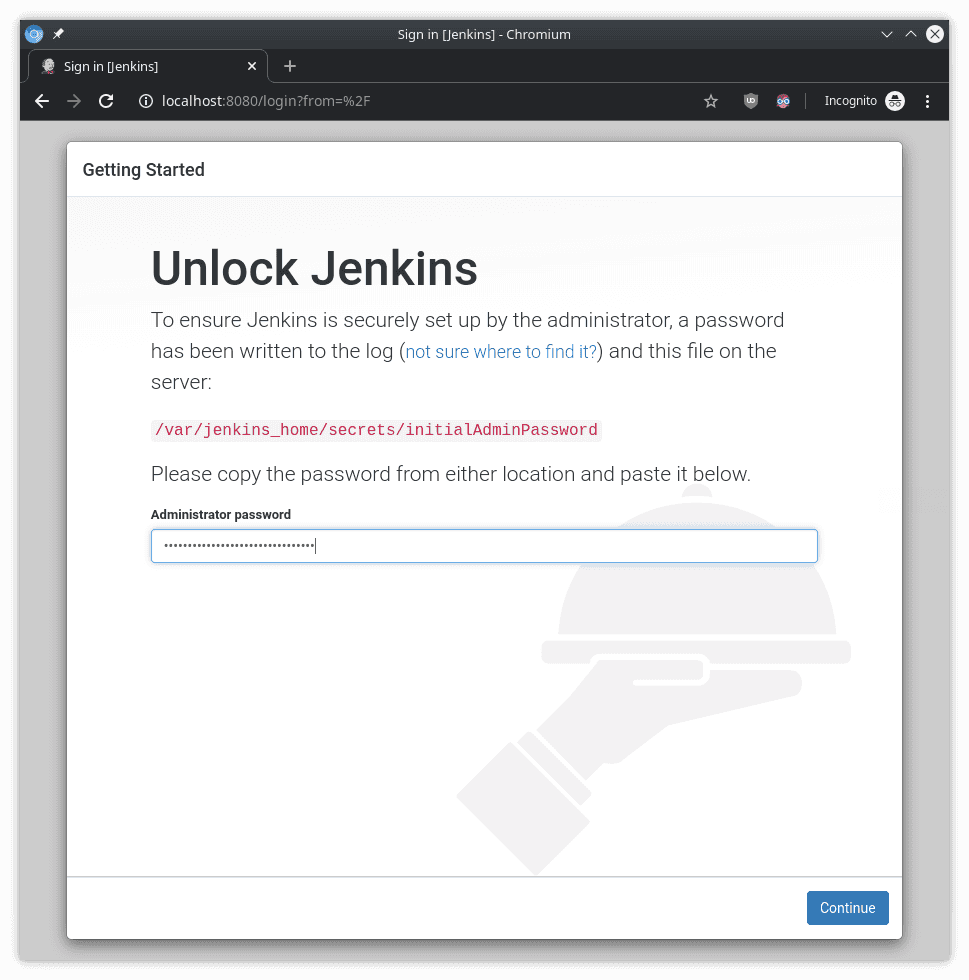Open the Chromium three-dot menu
This screenshot has width=969, height=980.
(927, 101)
